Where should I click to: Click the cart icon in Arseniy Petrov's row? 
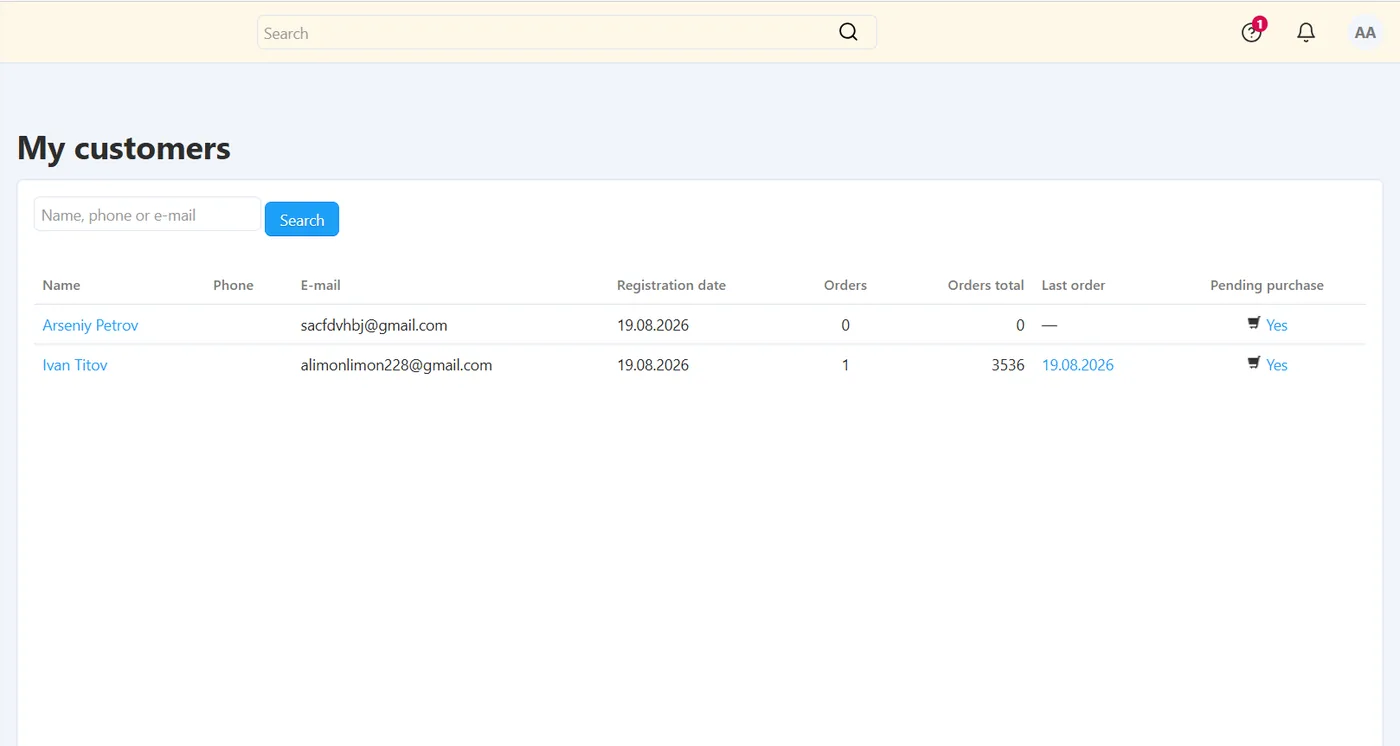pos(1254,323)
